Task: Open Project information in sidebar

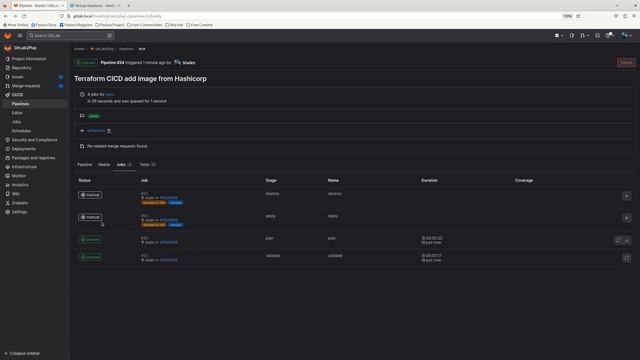Action: point(29,59)
